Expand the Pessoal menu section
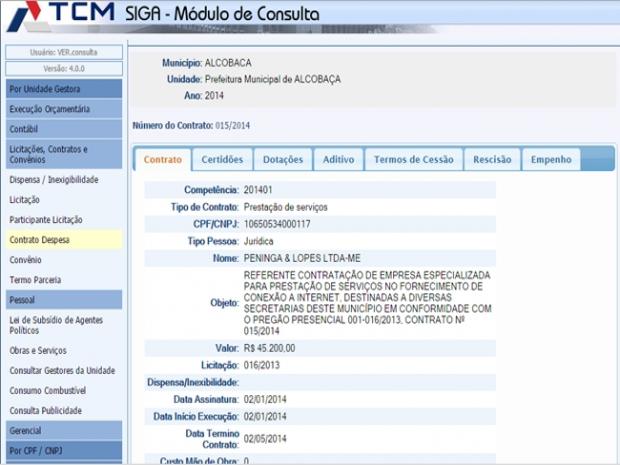The height and width of the screenshot is (465, 620). pyautogui.click(x=64, y=300)
